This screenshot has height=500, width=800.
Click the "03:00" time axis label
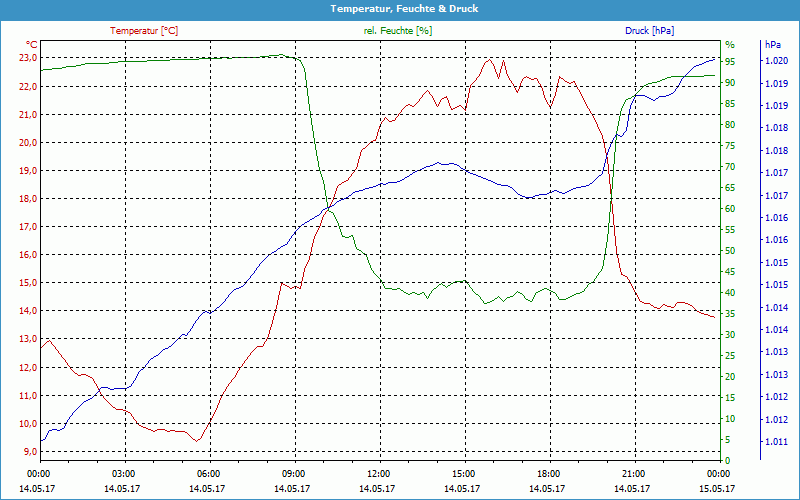coord(122,474)
